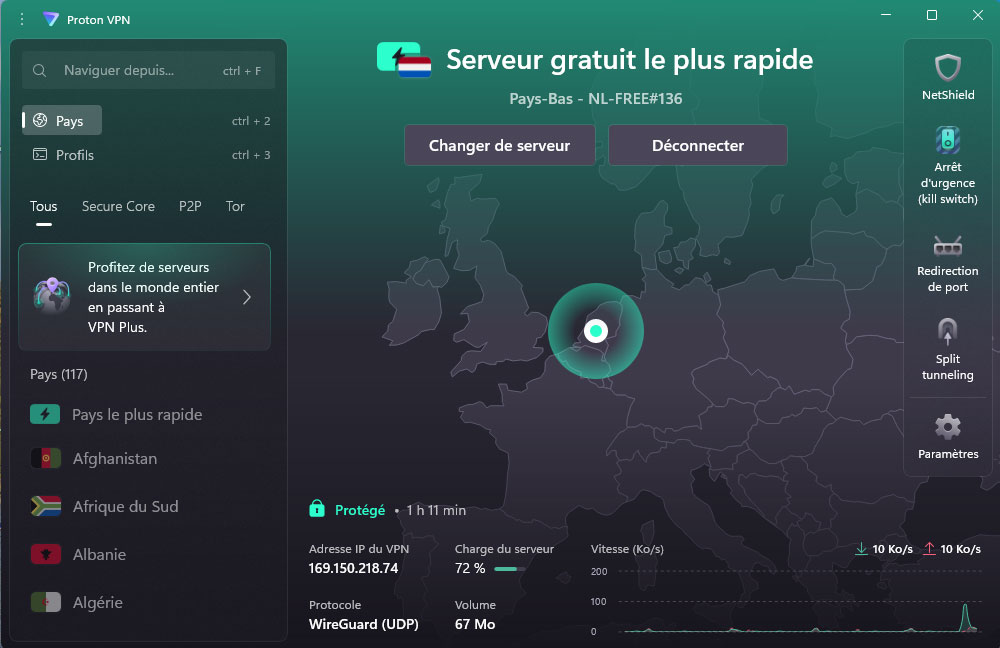1000x648 pixels.
Task: Click the search magnifier icon
Action: (40, 70)
